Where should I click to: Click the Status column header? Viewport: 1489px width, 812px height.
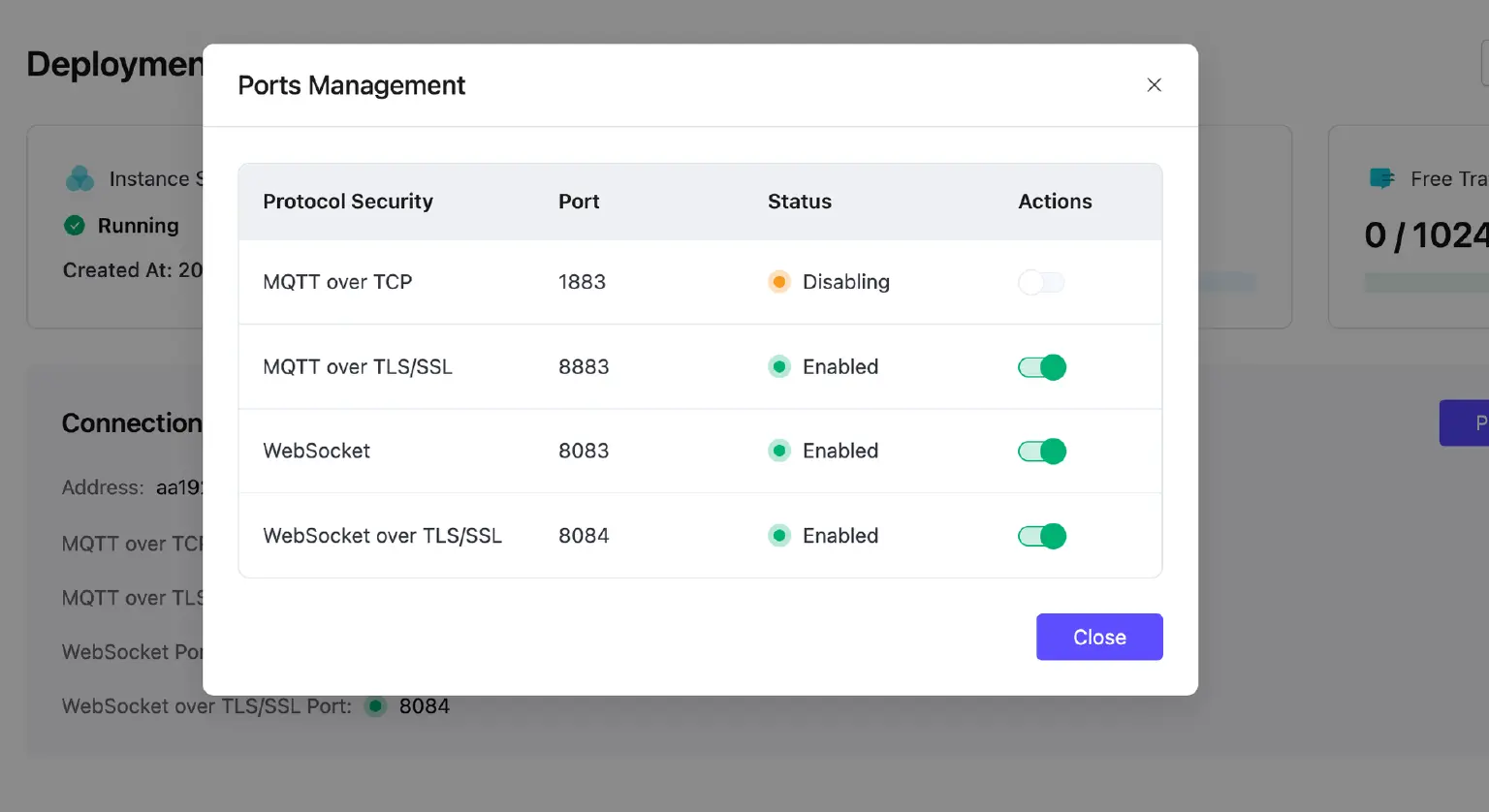(x=800, y=202)
